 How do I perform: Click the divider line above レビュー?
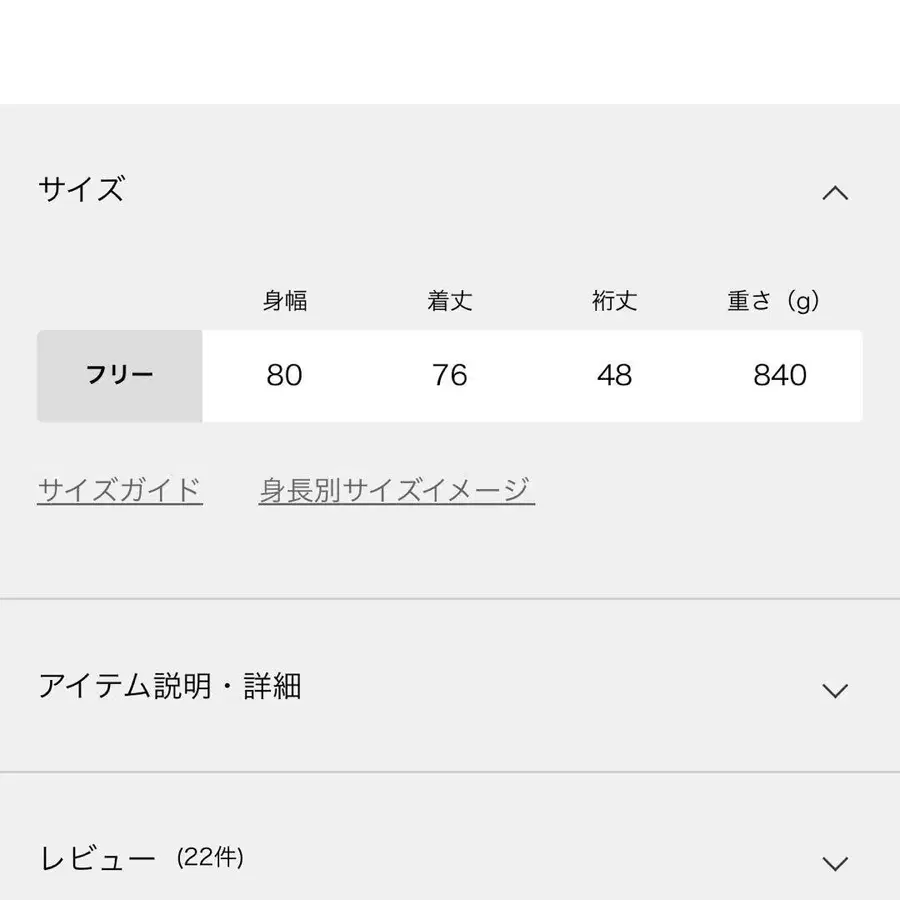coord(450,772)
